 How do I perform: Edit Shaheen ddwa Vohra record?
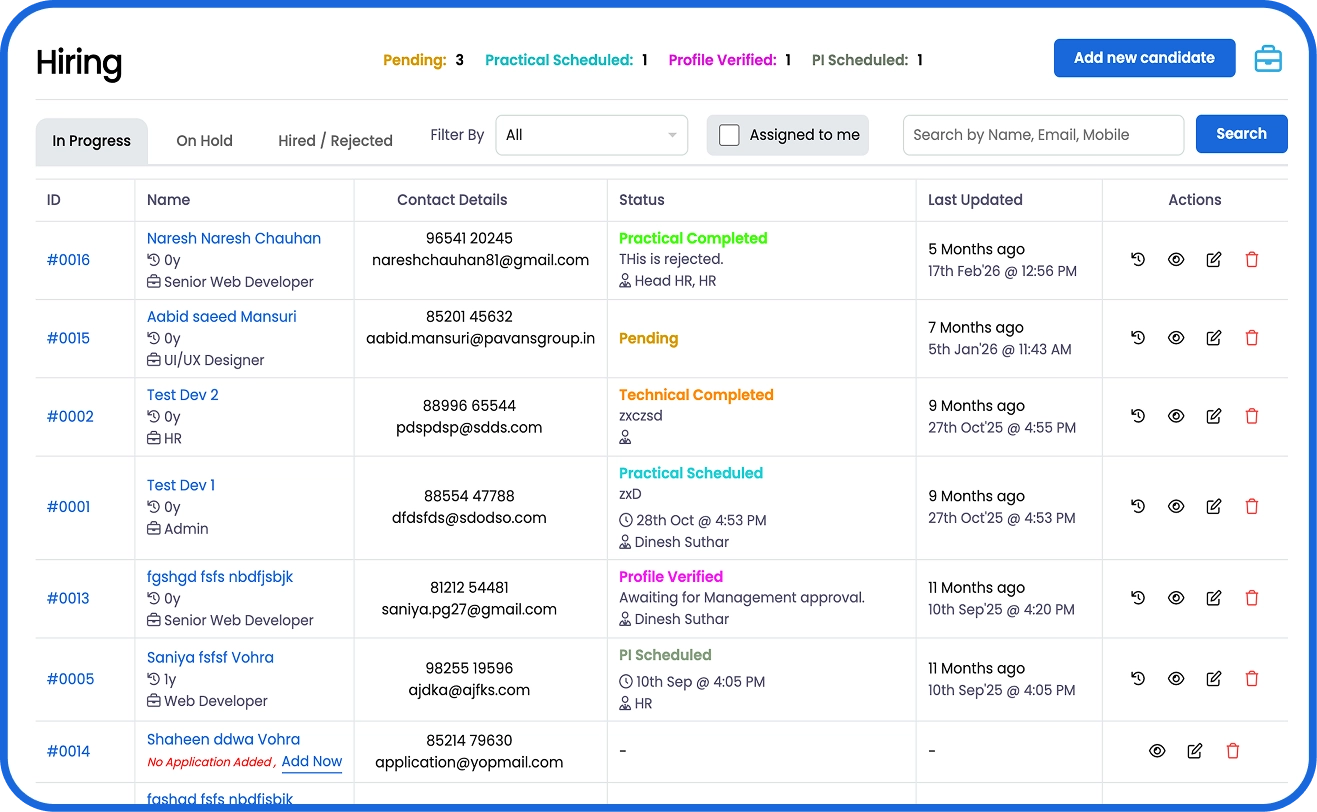(1195, 751)
